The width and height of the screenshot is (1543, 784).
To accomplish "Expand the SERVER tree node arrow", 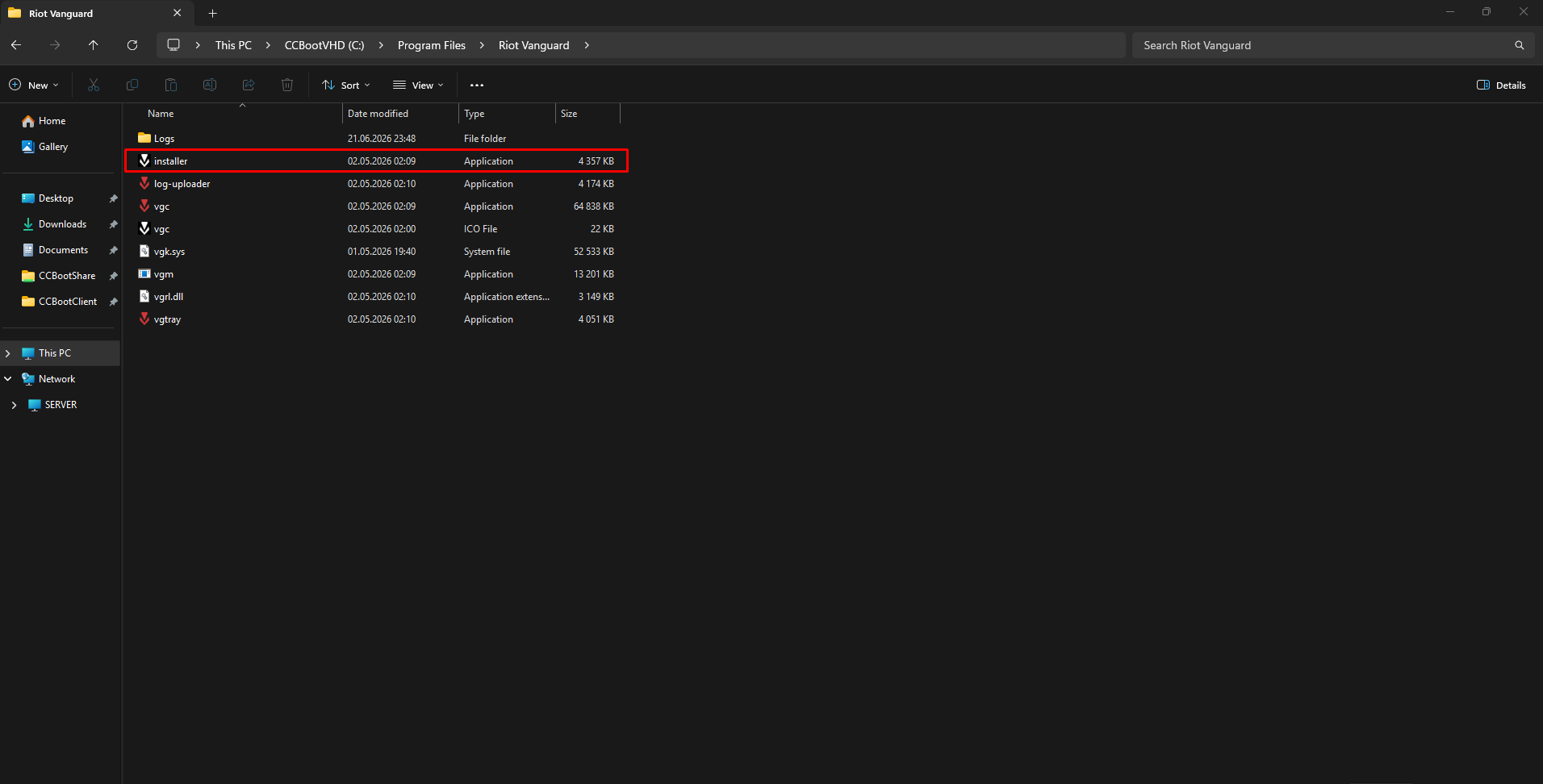I will click(x=15, y=405).
